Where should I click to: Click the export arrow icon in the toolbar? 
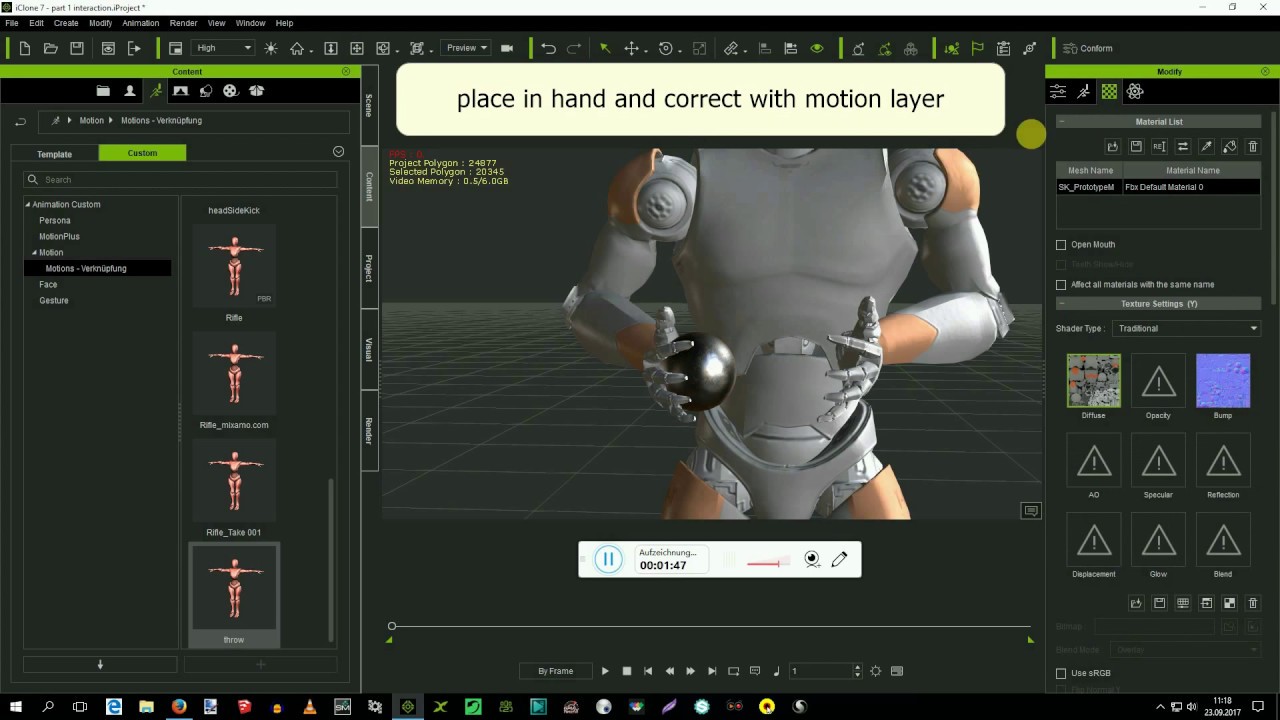coord(135,48)
